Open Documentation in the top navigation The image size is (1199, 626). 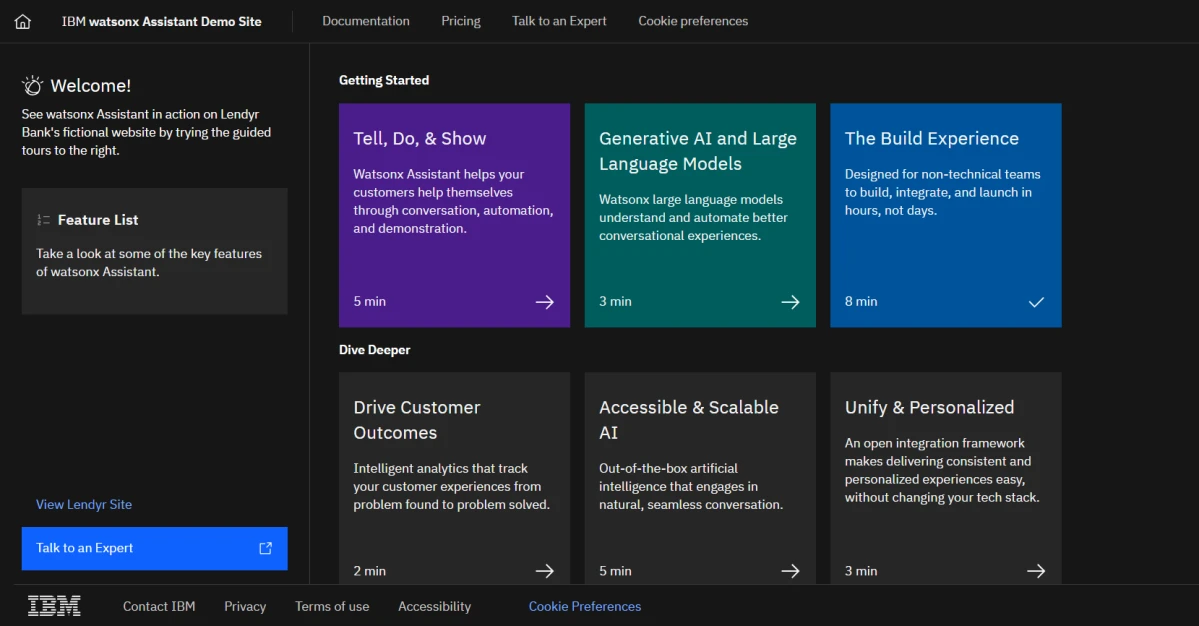[366, 21]
